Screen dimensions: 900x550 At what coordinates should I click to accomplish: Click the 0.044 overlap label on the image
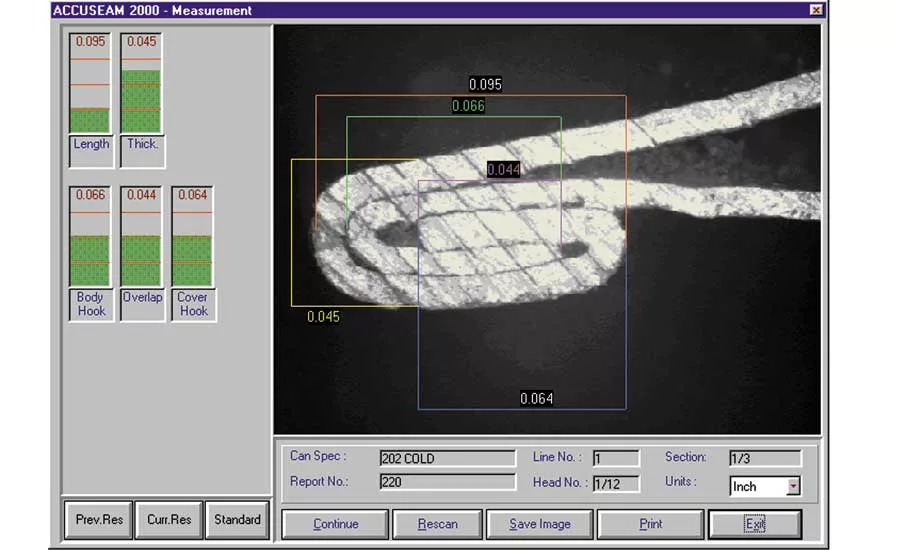tap(503, 169)
